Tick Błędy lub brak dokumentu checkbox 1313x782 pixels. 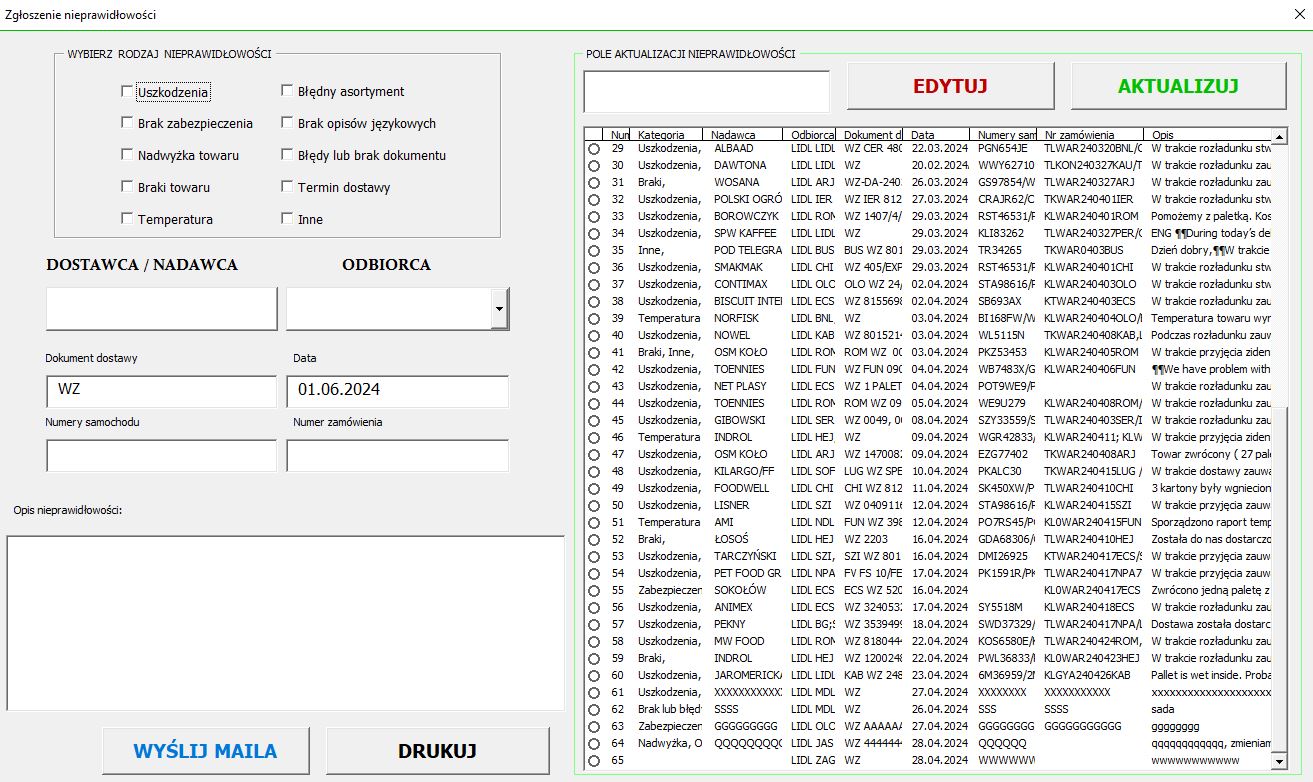click(x=287, y=155)
